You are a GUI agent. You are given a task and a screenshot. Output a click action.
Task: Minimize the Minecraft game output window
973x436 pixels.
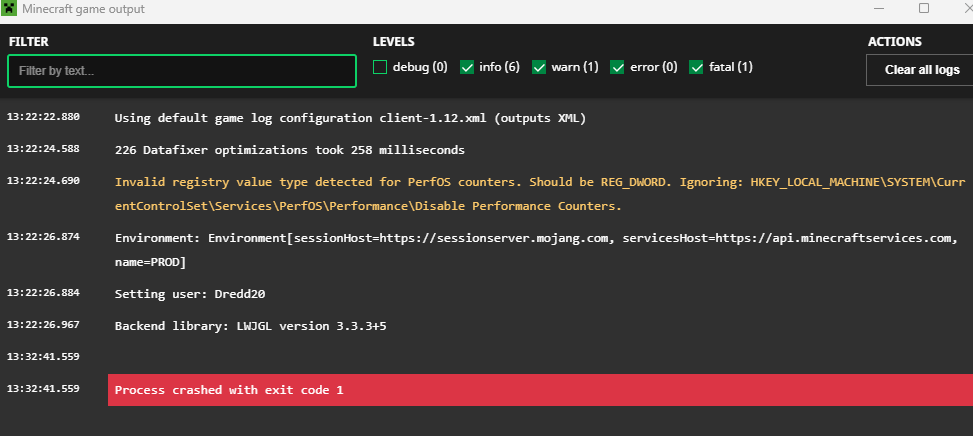pyautogui.click(x=876, y=8)
